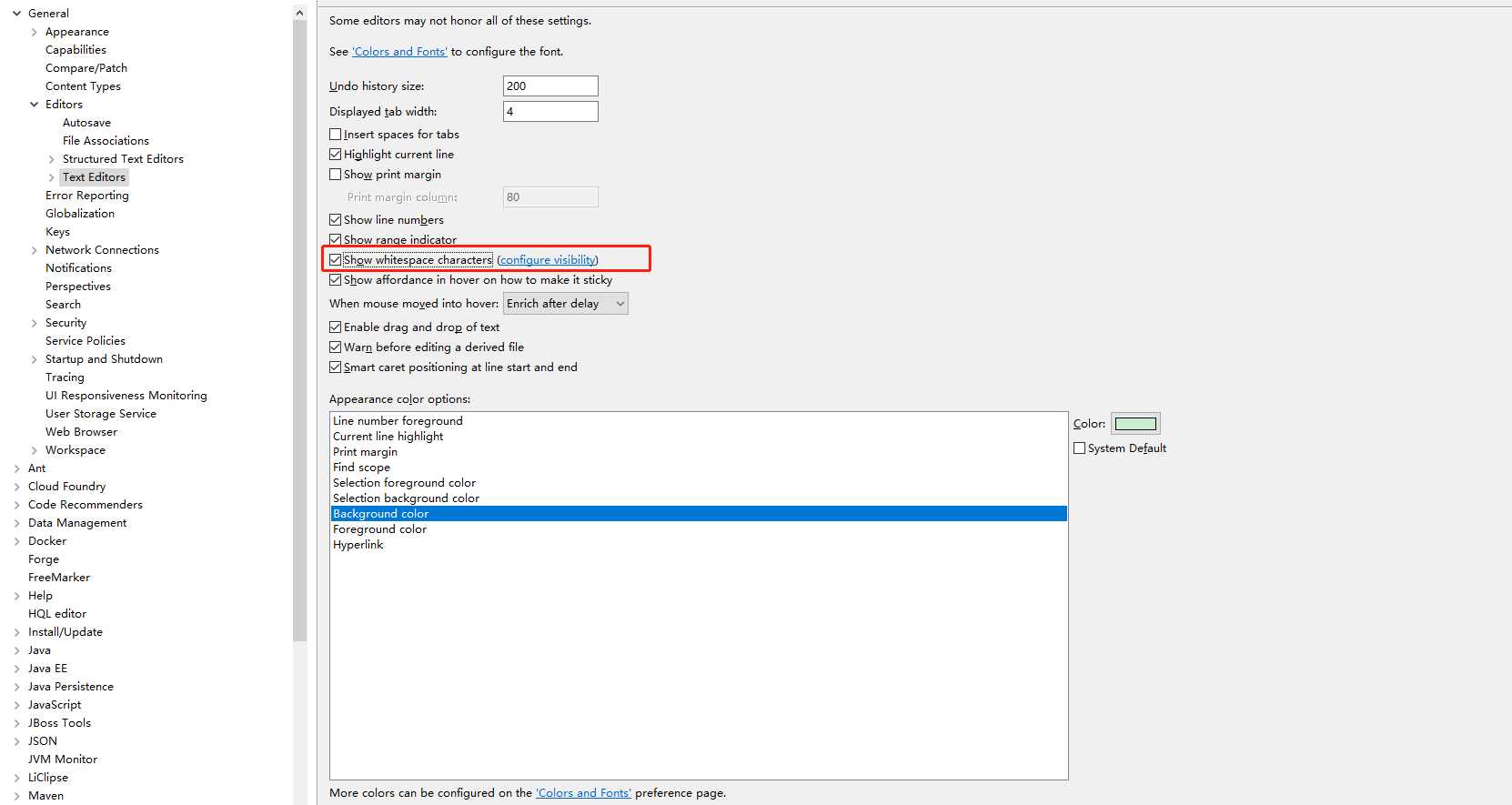Expand Startup and Shutdown node
Viewport: 1512px width, 805px height.
coord(35,359)
